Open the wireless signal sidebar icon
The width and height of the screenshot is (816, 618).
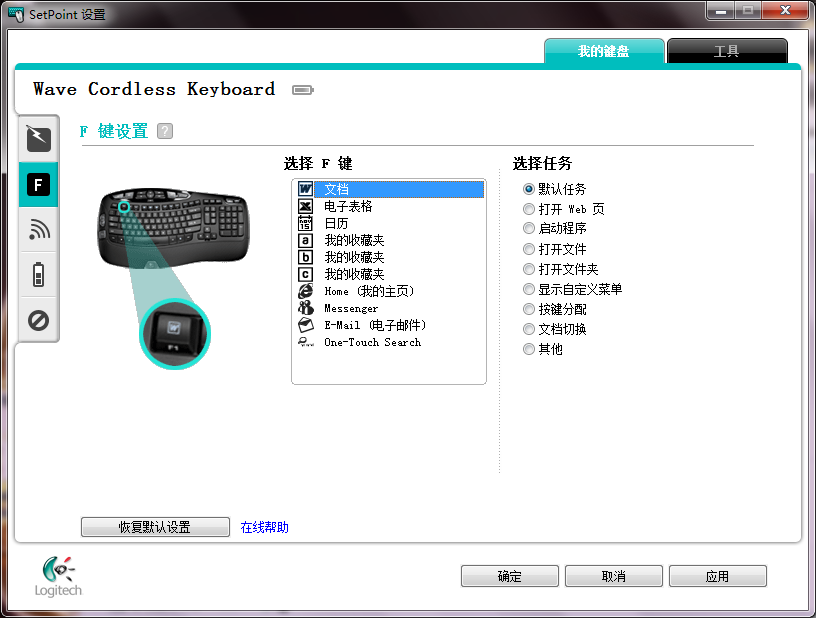click(39, 229)
